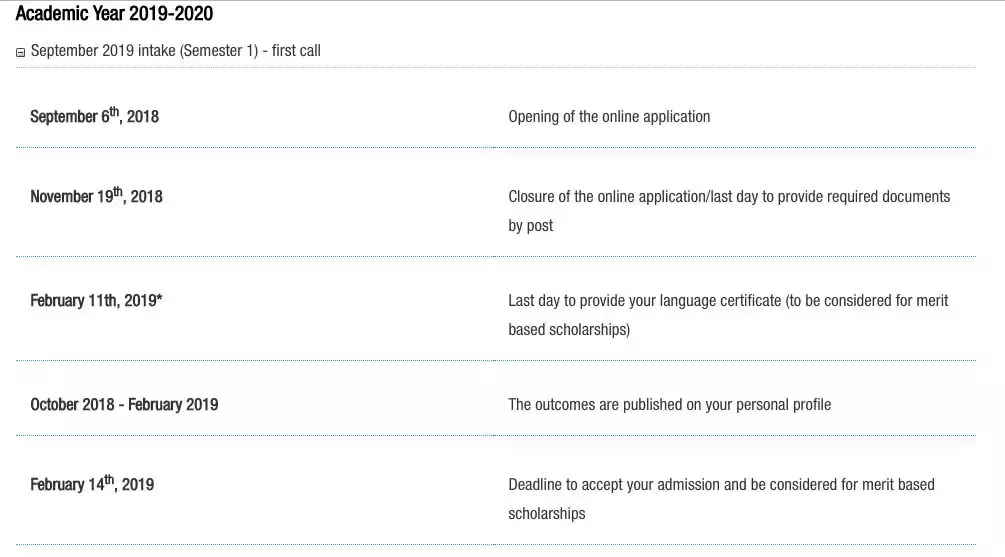Select the "October 2018 - February 2019" cell
The width and height of the screenshot is (1005, 557).
coord(124,404)
